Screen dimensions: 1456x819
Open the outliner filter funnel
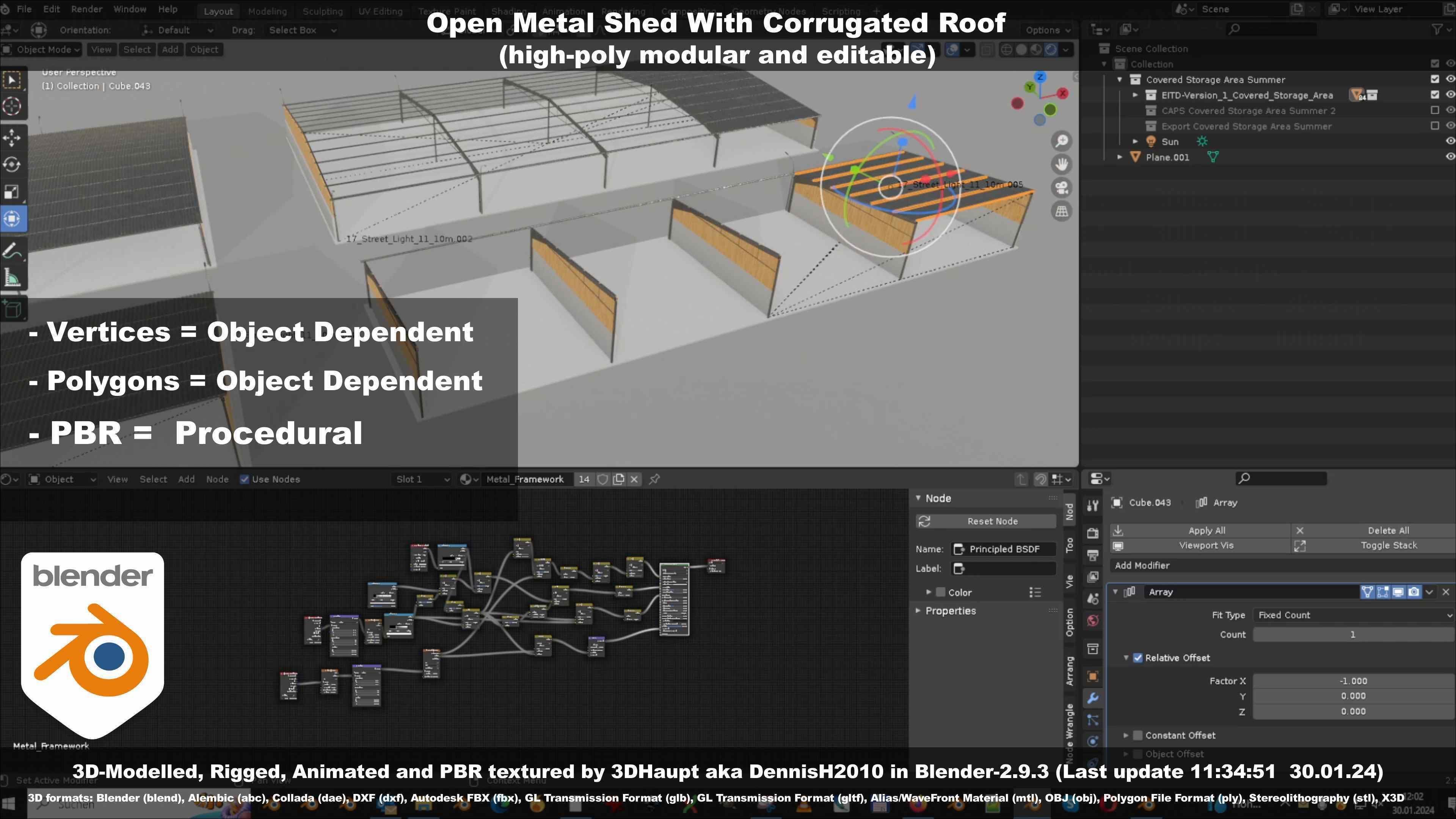tap(1437, 30)
